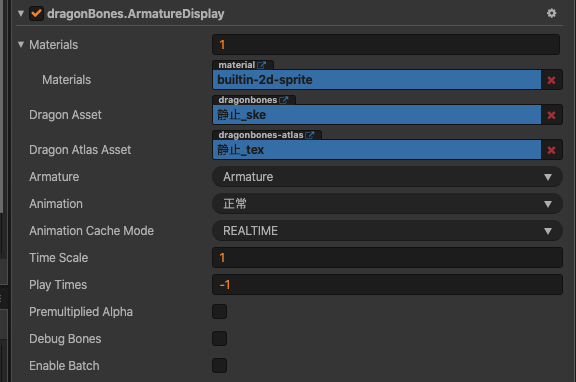The image size is (576, 382).
Task: Click the Armature property label
Action: click(x=54, y=177)
